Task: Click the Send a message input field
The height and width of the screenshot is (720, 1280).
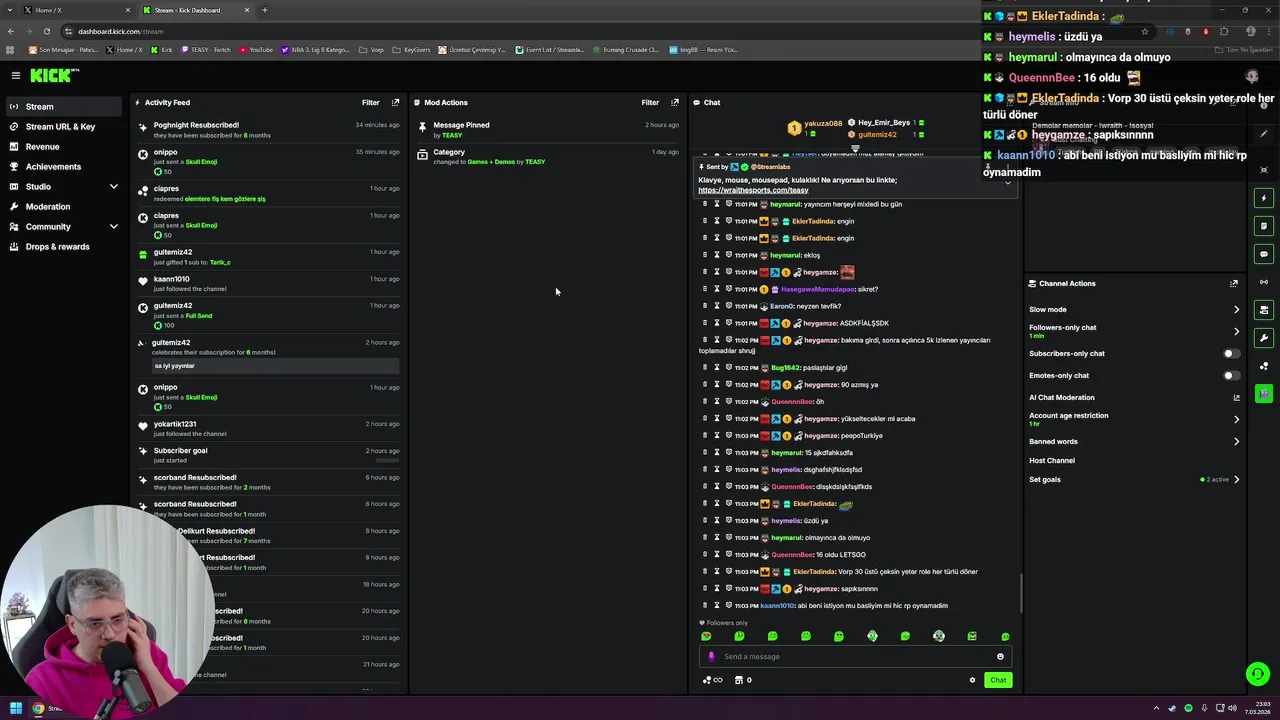Action: tap(855, 656)
